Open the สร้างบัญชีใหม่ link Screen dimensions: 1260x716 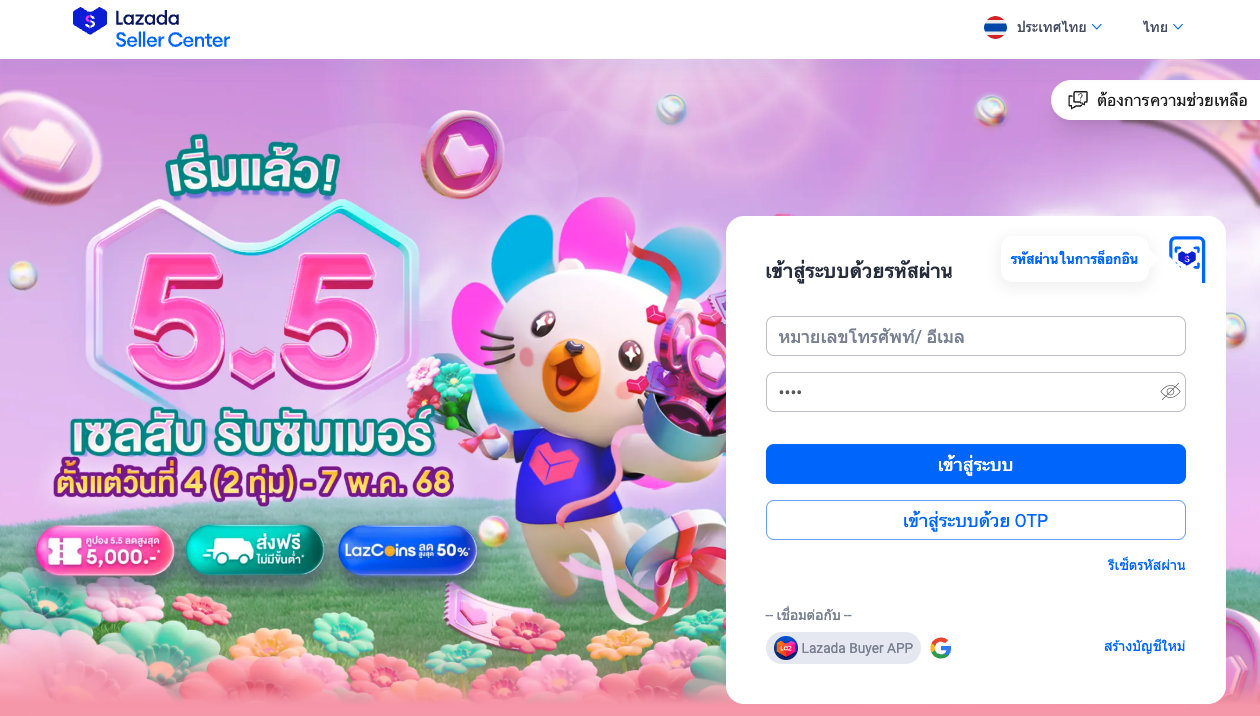point(1145,646)
